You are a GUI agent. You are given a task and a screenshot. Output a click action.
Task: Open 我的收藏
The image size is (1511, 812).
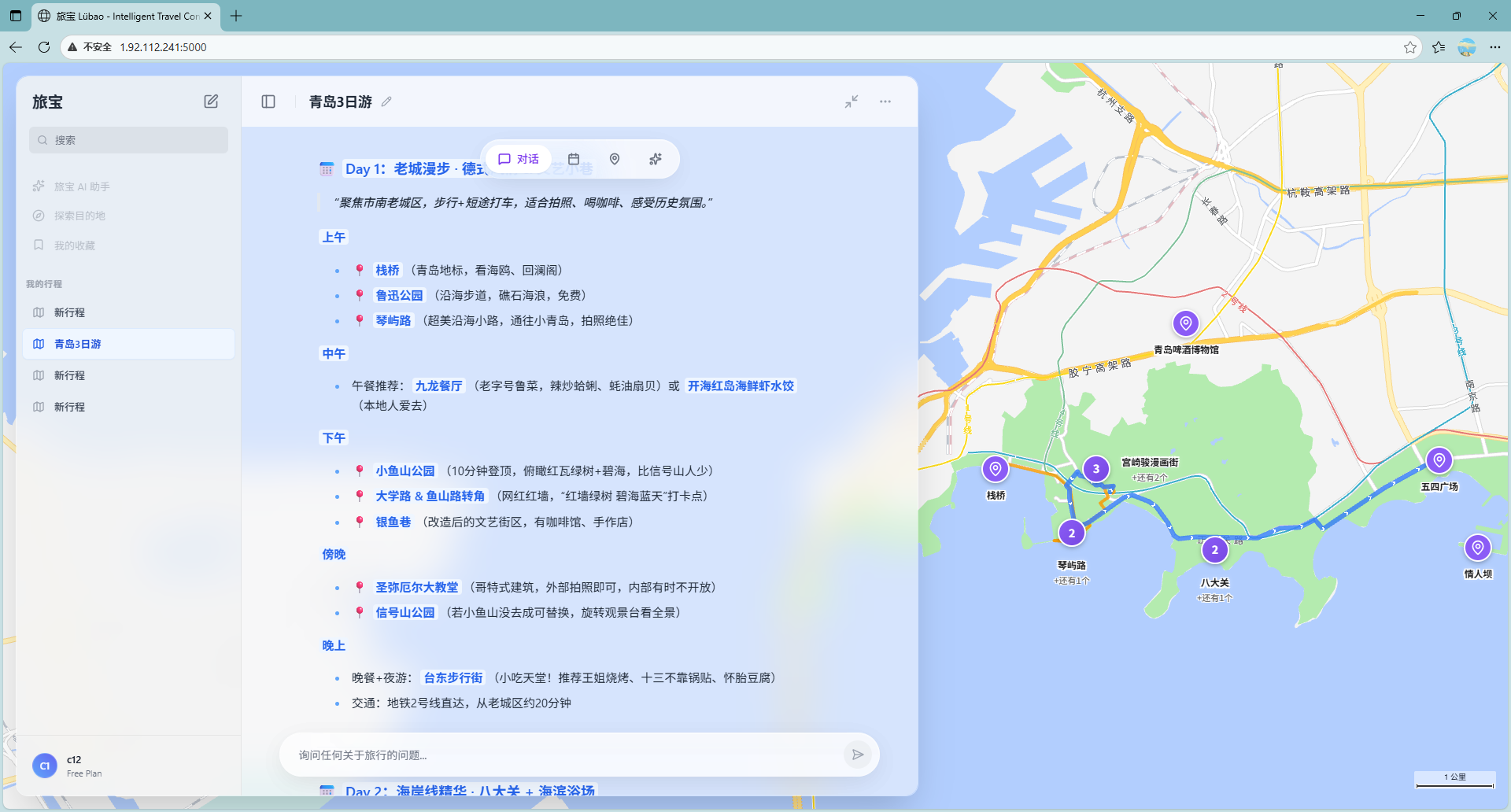pos(128,245)
